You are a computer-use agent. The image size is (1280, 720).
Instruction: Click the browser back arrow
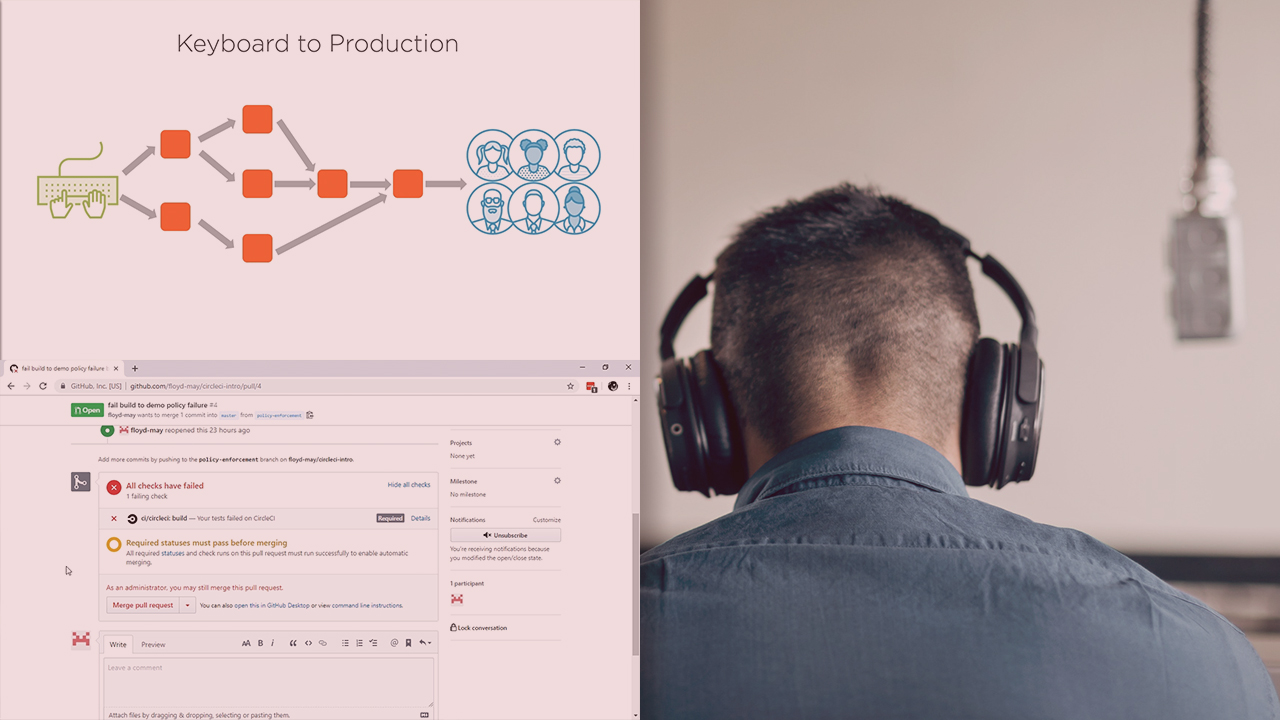pos(11,386)
